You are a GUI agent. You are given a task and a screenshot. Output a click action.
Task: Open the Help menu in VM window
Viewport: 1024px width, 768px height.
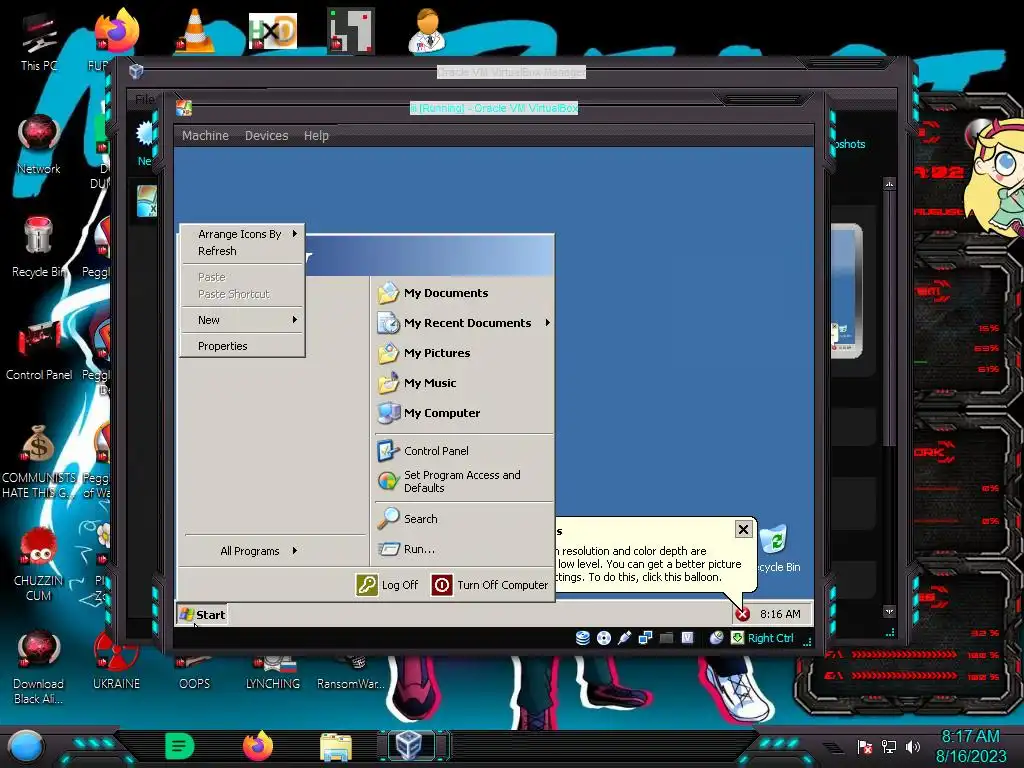point(316,136)
